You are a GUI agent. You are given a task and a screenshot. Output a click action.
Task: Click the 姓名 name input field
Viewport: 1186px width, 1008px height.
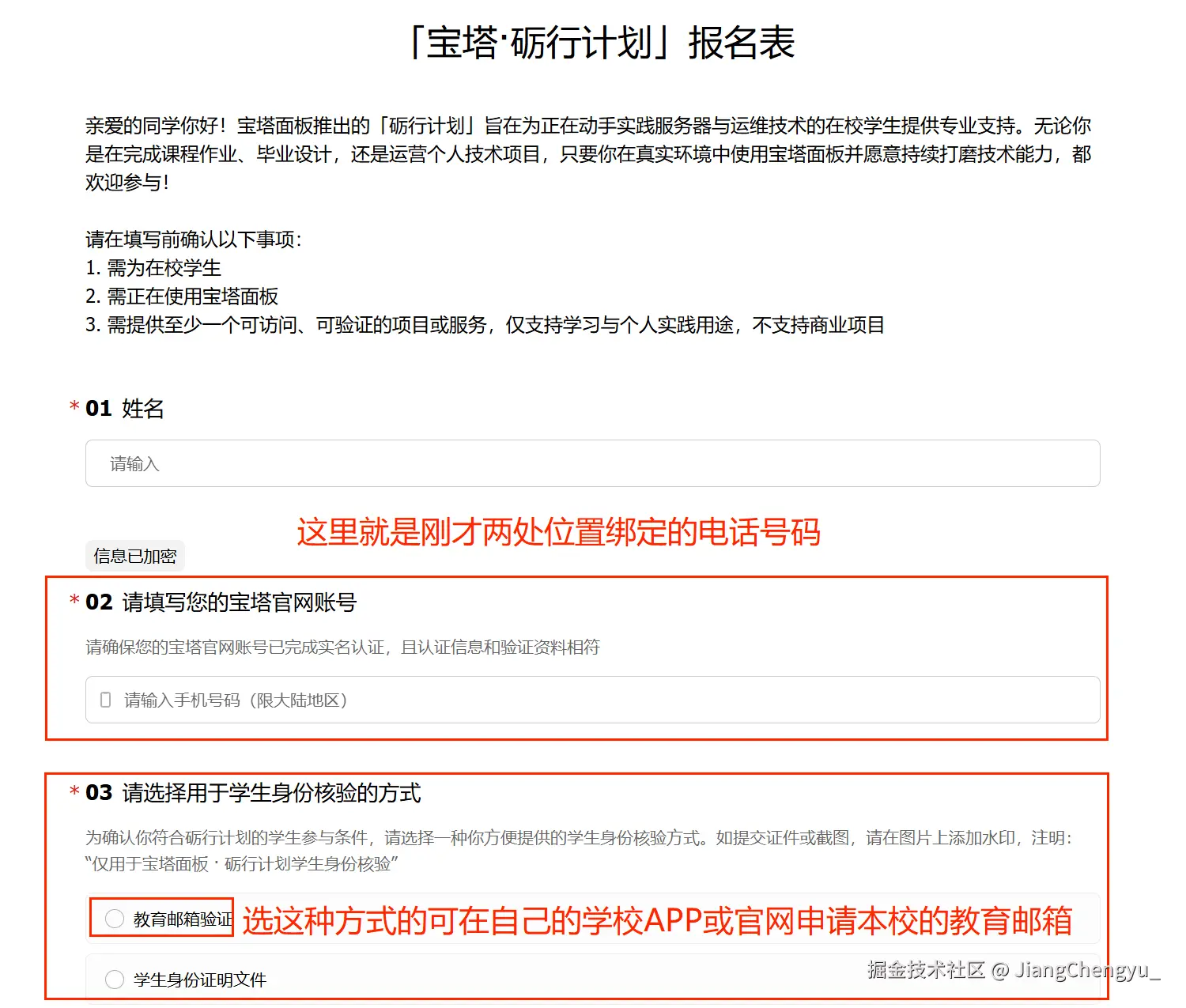pos(592,463)
